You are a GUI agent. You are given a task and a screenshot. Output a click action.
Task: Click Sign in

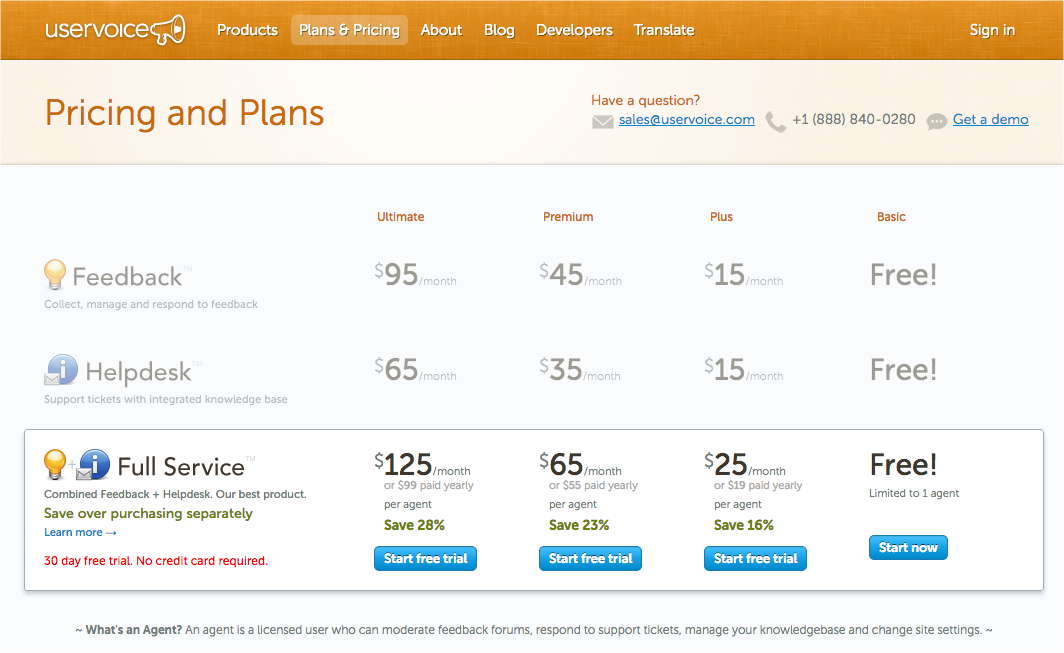pyautogui.click(x=992, y=30)
